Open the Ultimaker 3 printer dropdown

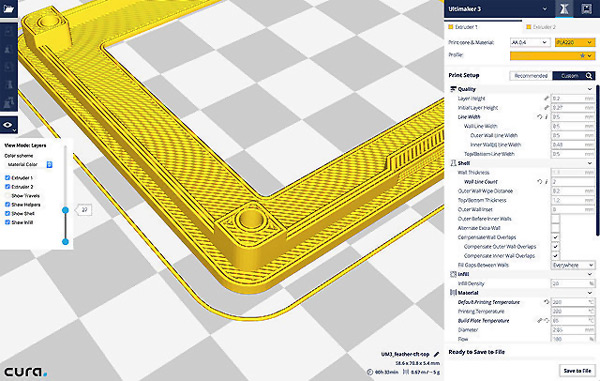tap(498, 8)
